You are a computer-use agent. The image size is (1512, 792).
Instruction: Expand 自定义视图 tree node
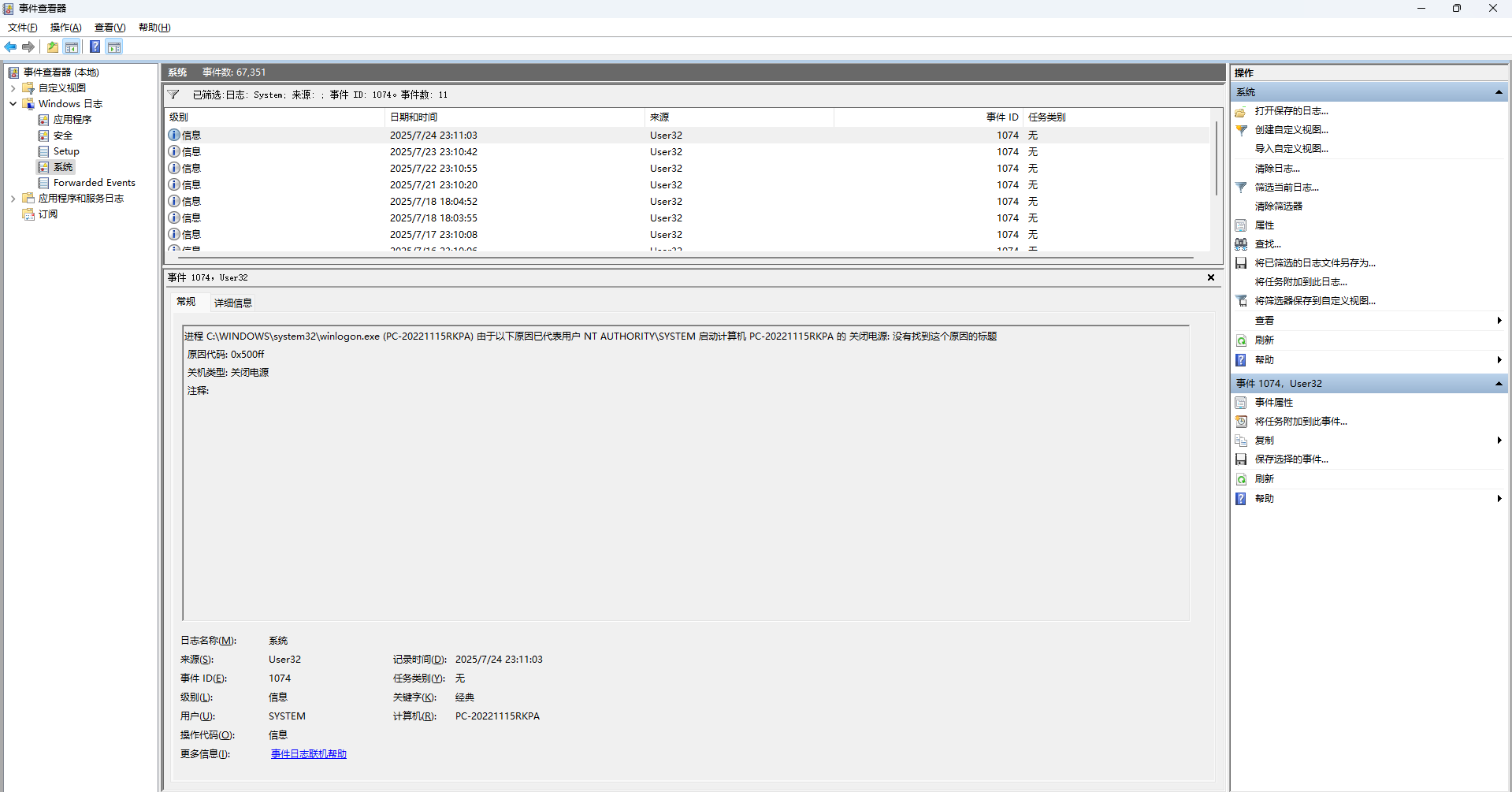coord(13,88)
